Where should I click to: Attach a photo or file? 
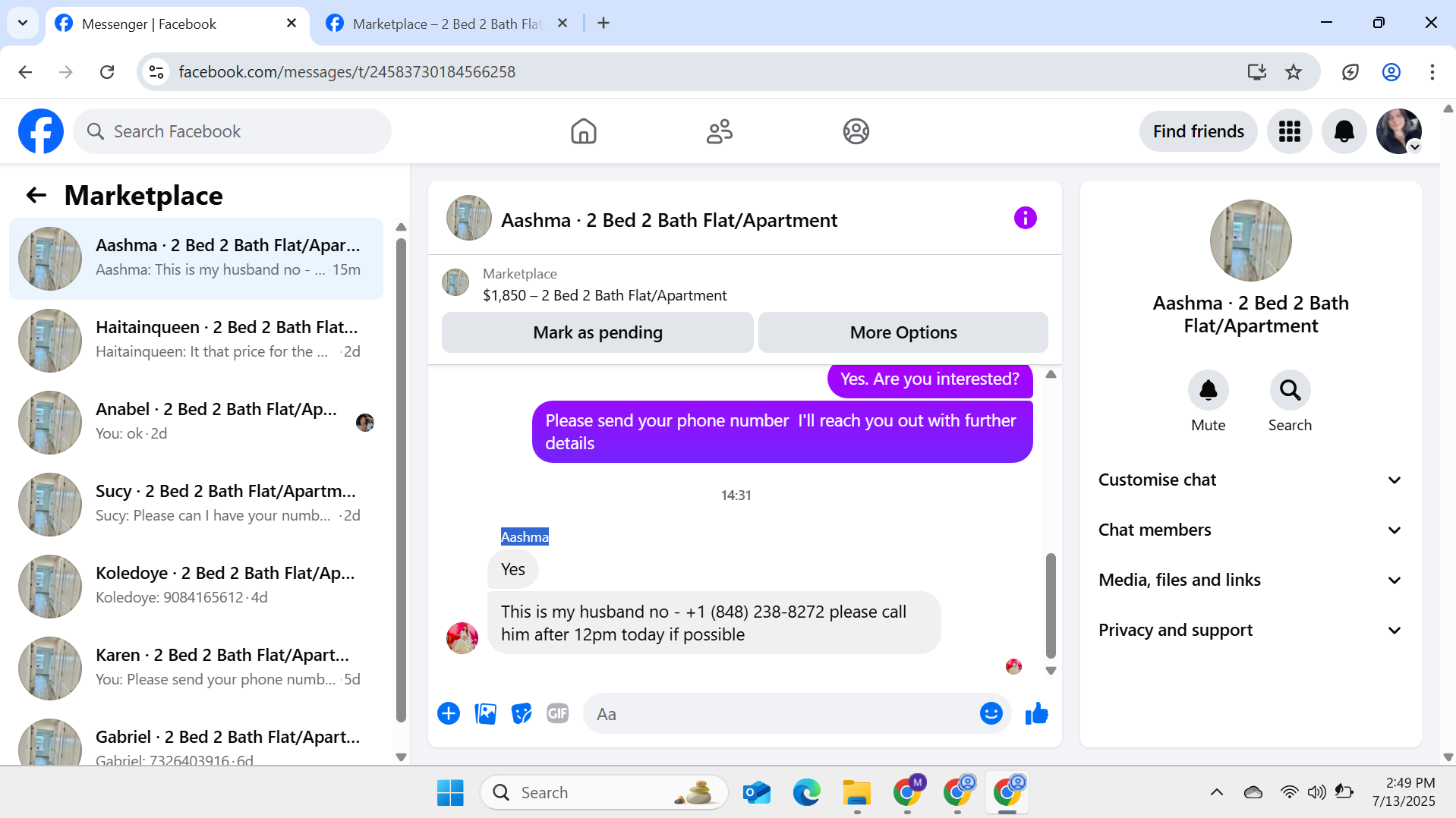pos(485,713)
